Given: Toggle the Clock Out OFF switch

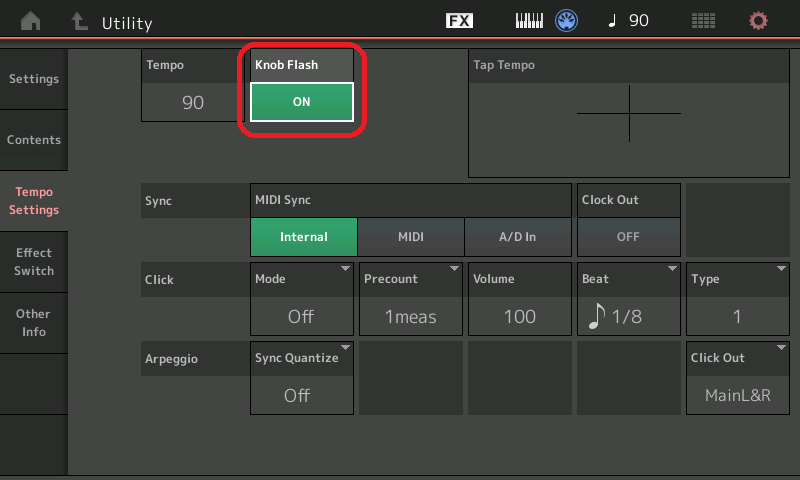Looking at the screenshot, I should [628, 237].
